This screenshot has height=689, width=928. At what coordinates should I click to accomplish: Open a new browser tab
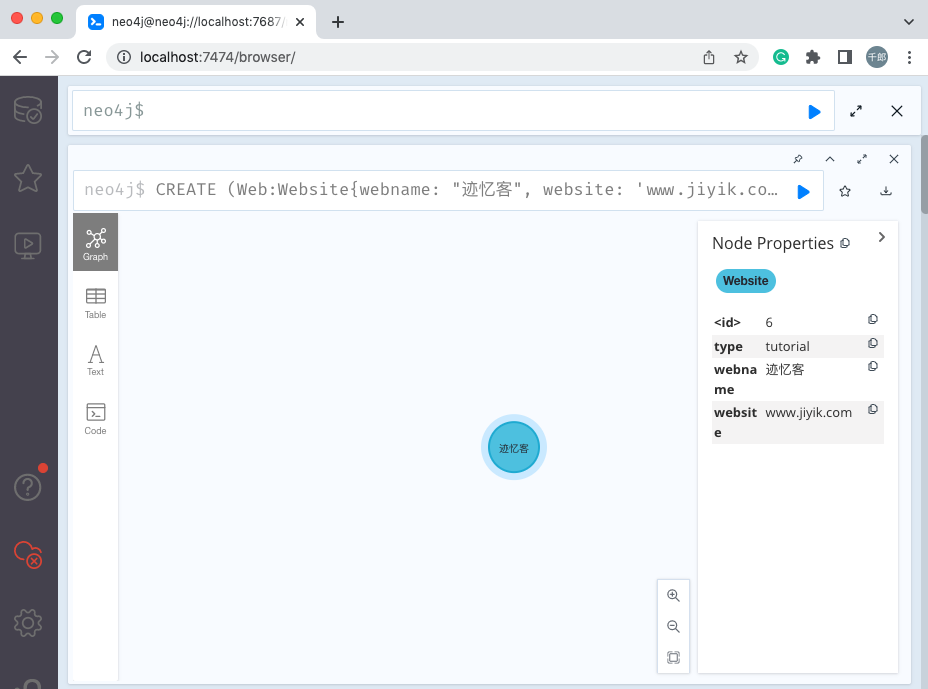337,22
